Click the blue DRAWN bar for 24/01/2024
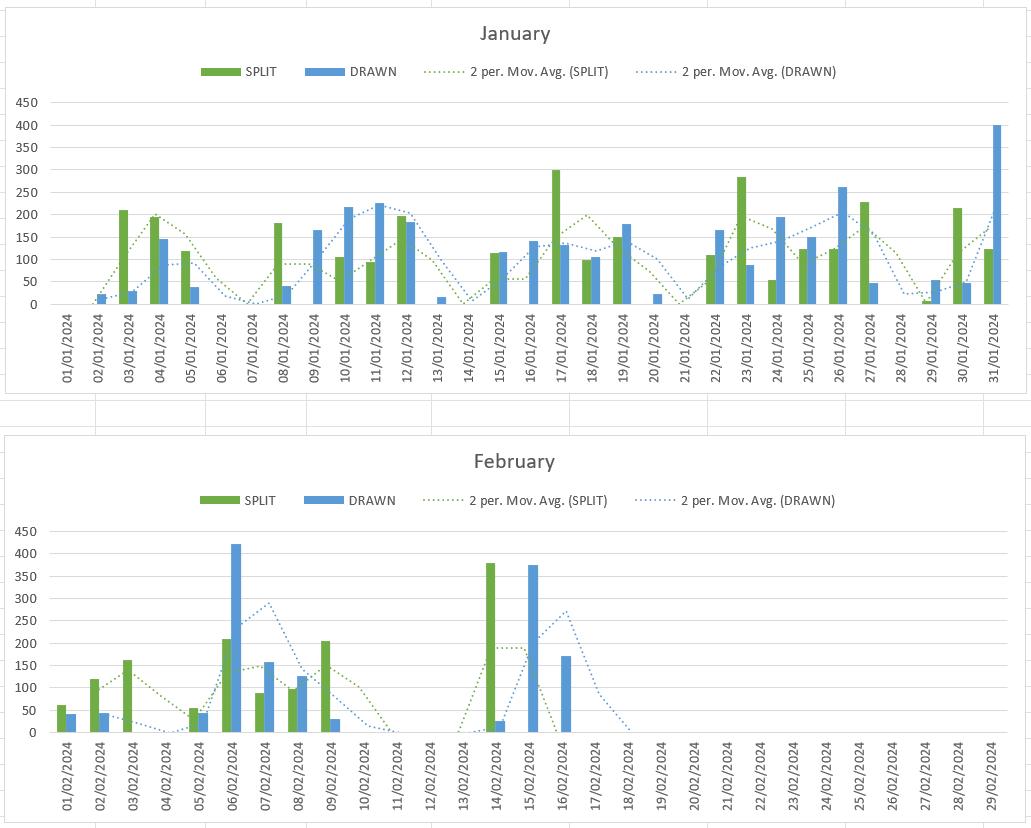 click(x=780, y=260)
